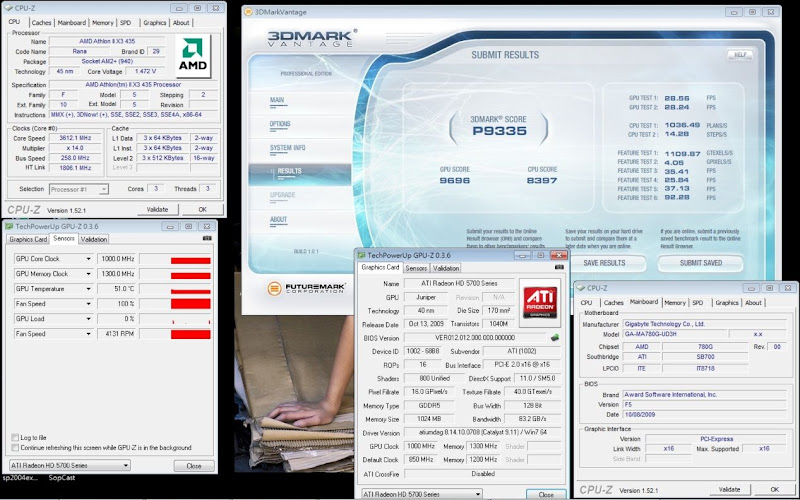Click the Futuremark logo in 3DMark Vantage
Image resolution: width=800 pixels, height=500 pixels.
[306, 288]
